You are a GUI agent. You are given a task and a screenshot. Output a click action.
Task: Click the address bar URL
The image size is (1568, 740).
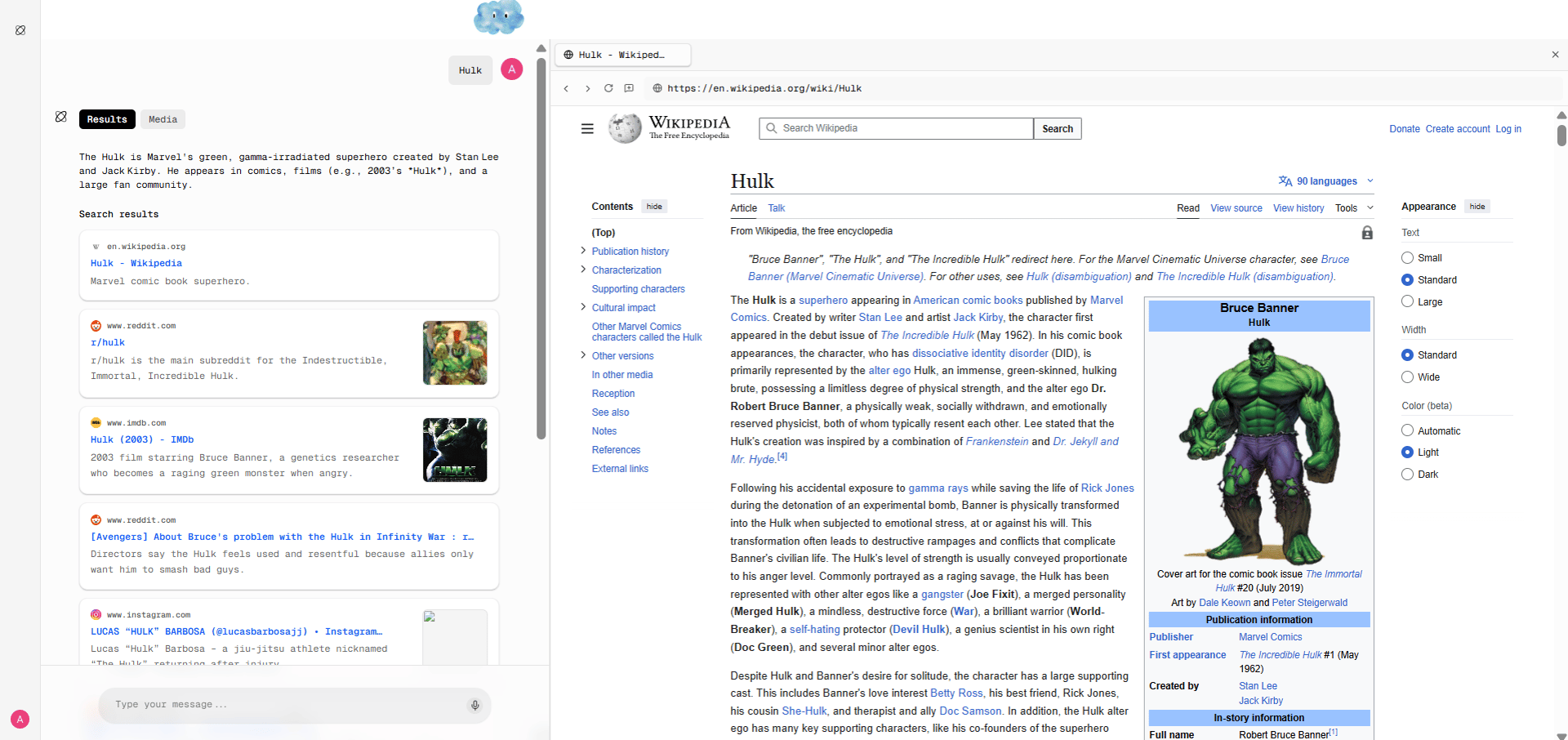pos(764,88)
